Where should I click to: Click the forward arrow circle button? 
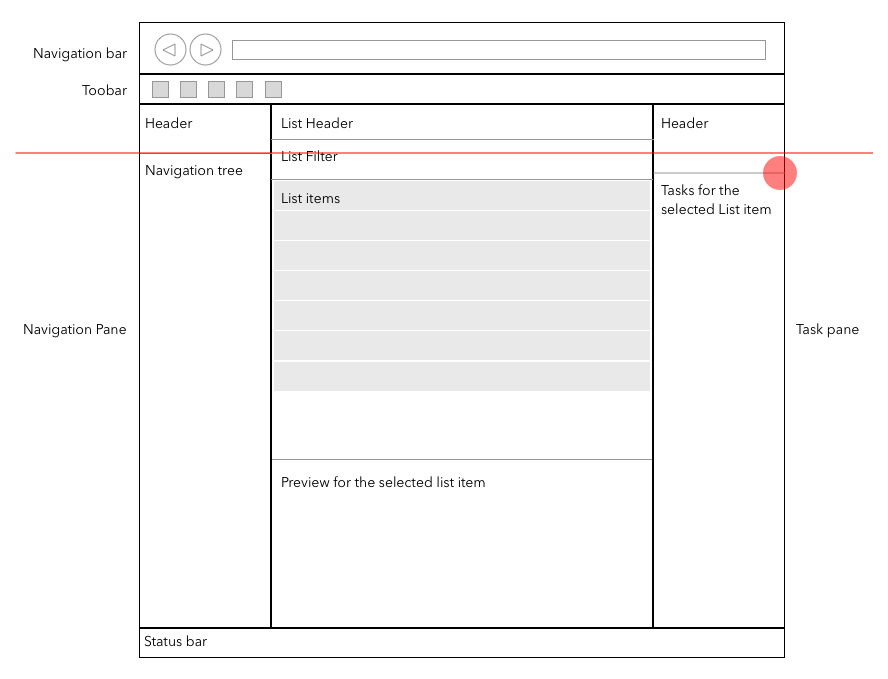click(x=206, y=50)
